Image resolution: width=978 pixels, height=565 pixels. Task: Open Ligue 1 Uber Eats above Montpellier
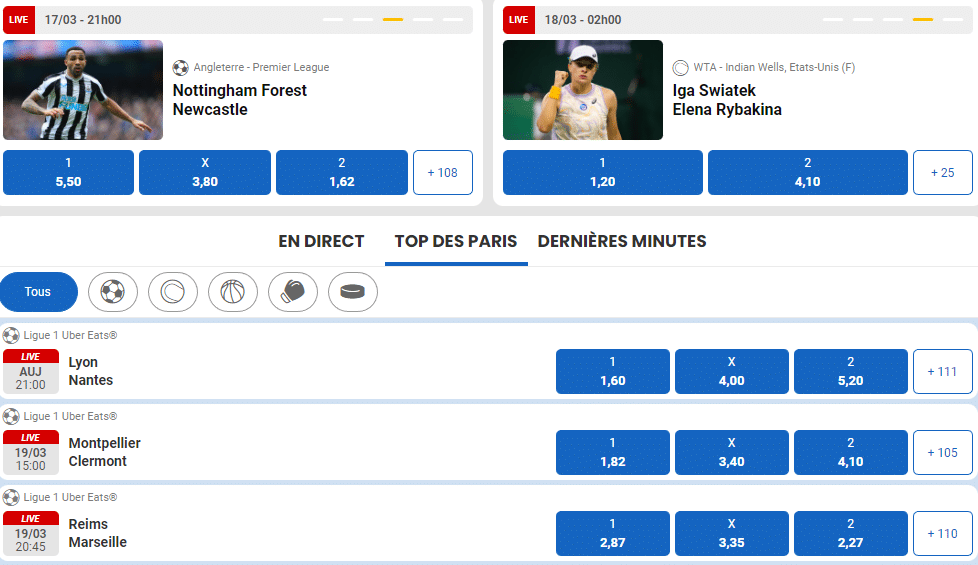(70, 417)
